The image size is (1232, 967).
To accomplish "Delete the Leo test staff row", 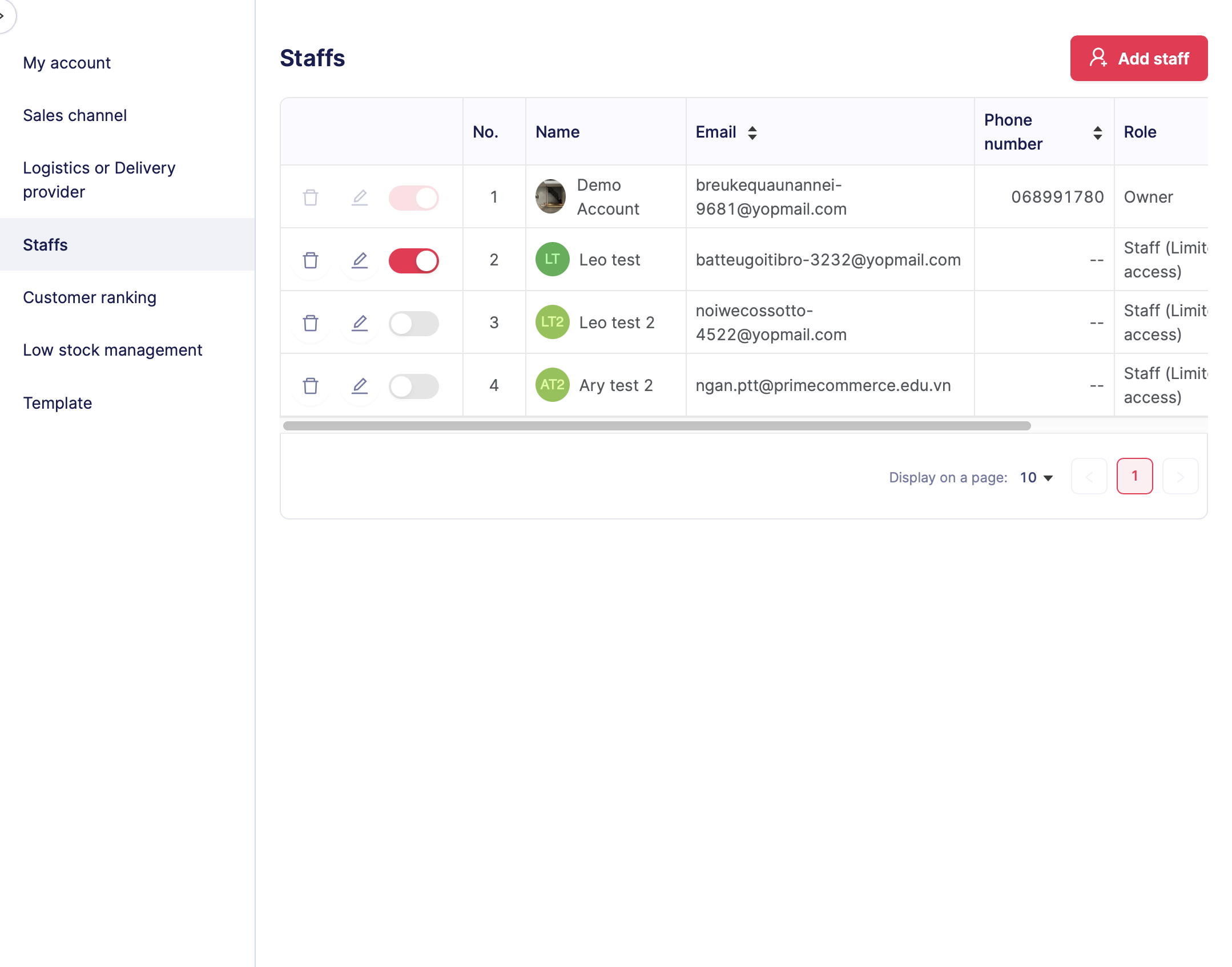I will pyautogui.click(x=311, y=260).
